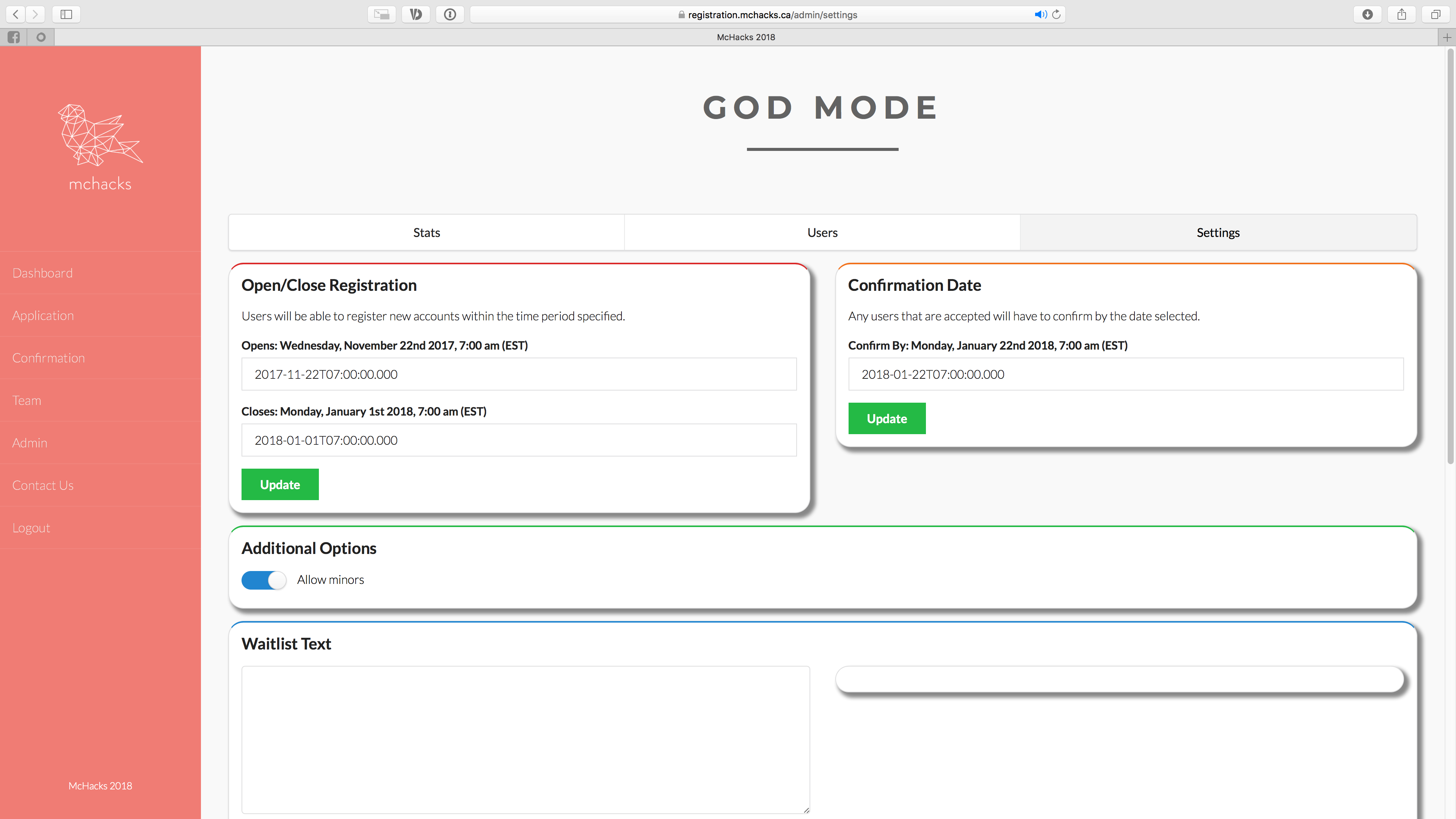Show all tabs overview icon
Image resolution: width=1456 pixels, height=819 pixels.
(x=1436, y=14)
